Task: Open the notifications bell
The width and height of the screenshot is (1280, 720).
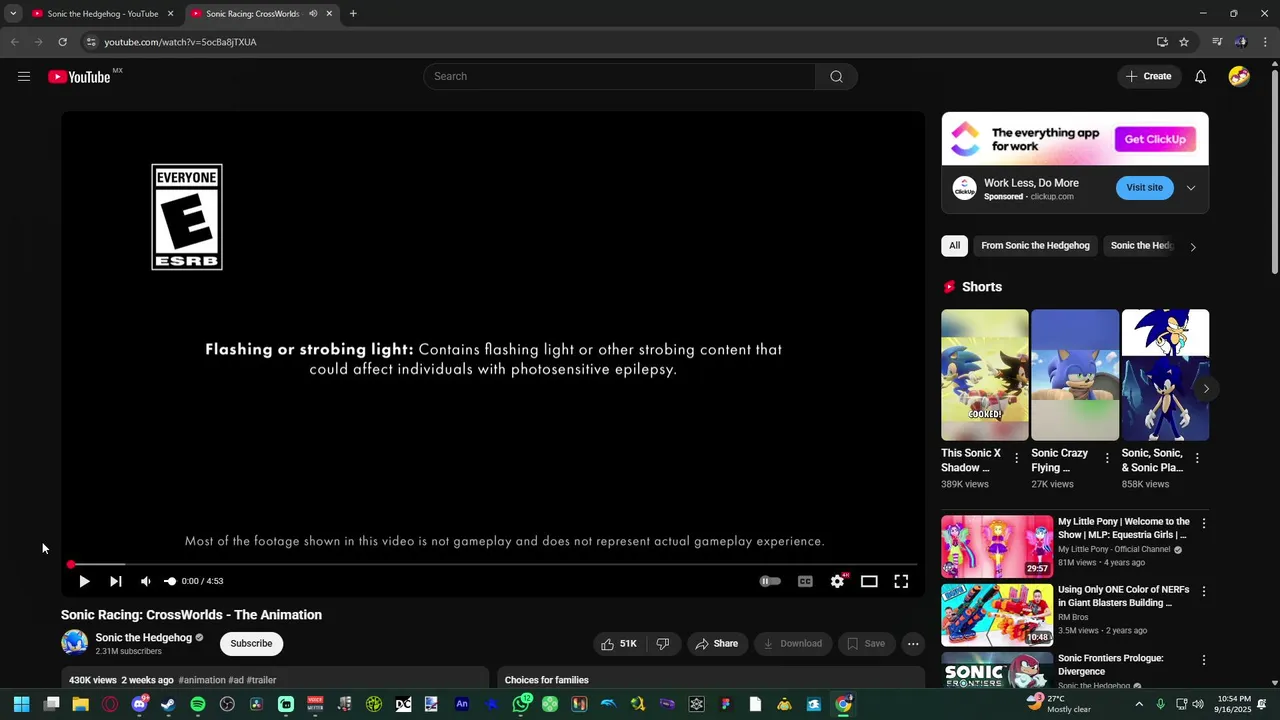Action: click(x=1200, y=77)
